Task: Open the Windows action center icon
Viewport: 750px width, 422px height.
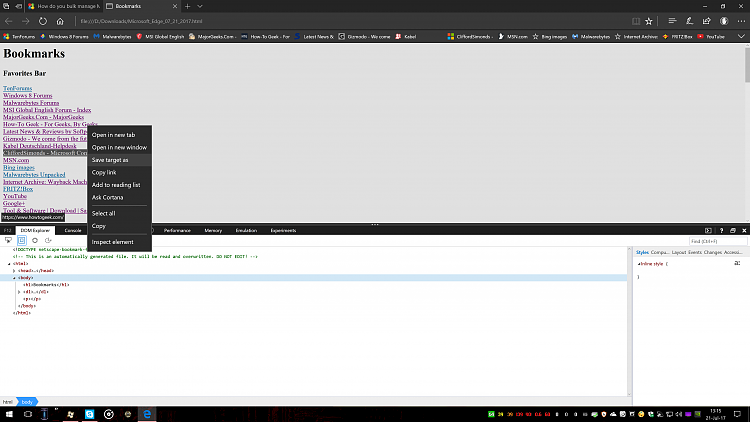Action: pos(738,414)
